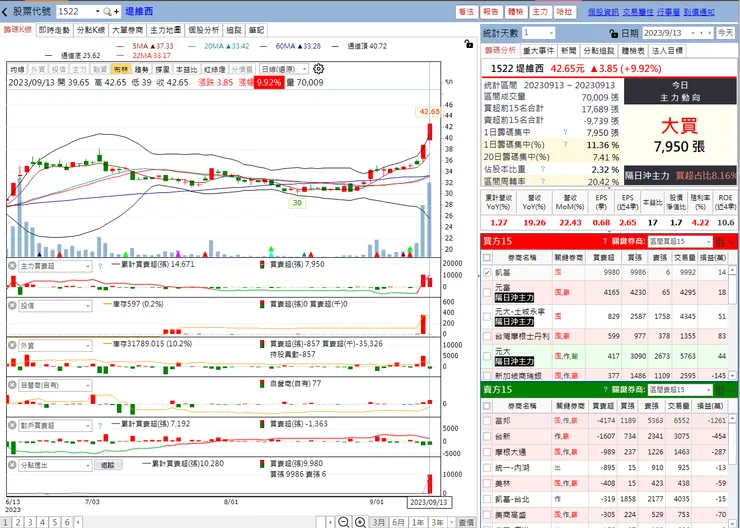Open the date 2023/9/13 picker dropdown

point(693,33)
